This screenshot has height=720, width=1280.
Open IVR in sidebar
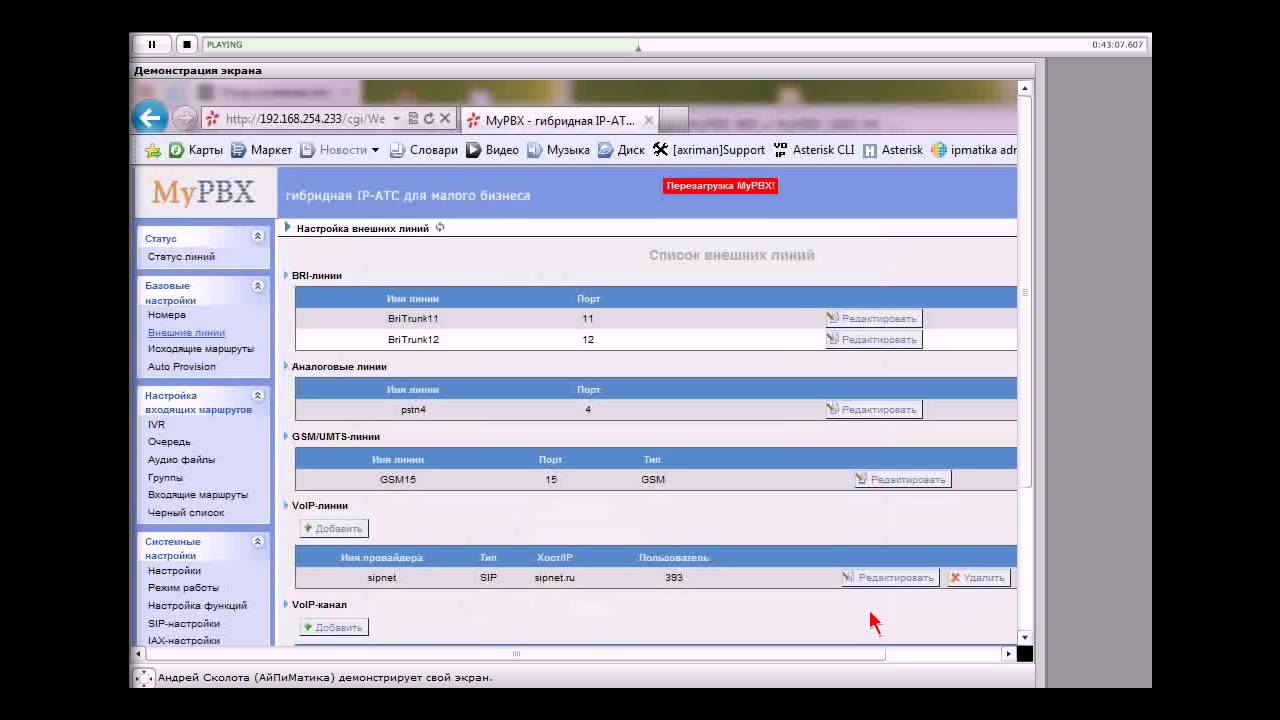[x=156, y=425]
